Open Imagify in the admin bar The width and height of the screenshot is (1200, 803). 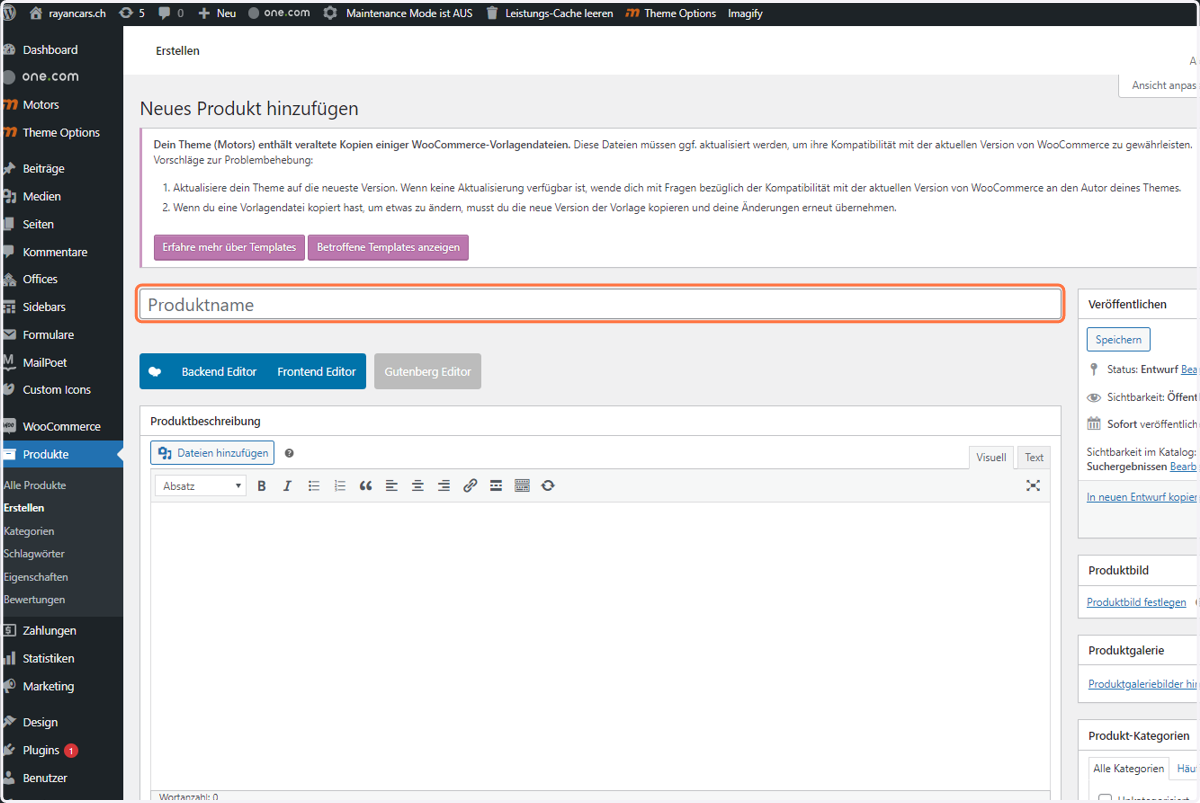[745, 14]
